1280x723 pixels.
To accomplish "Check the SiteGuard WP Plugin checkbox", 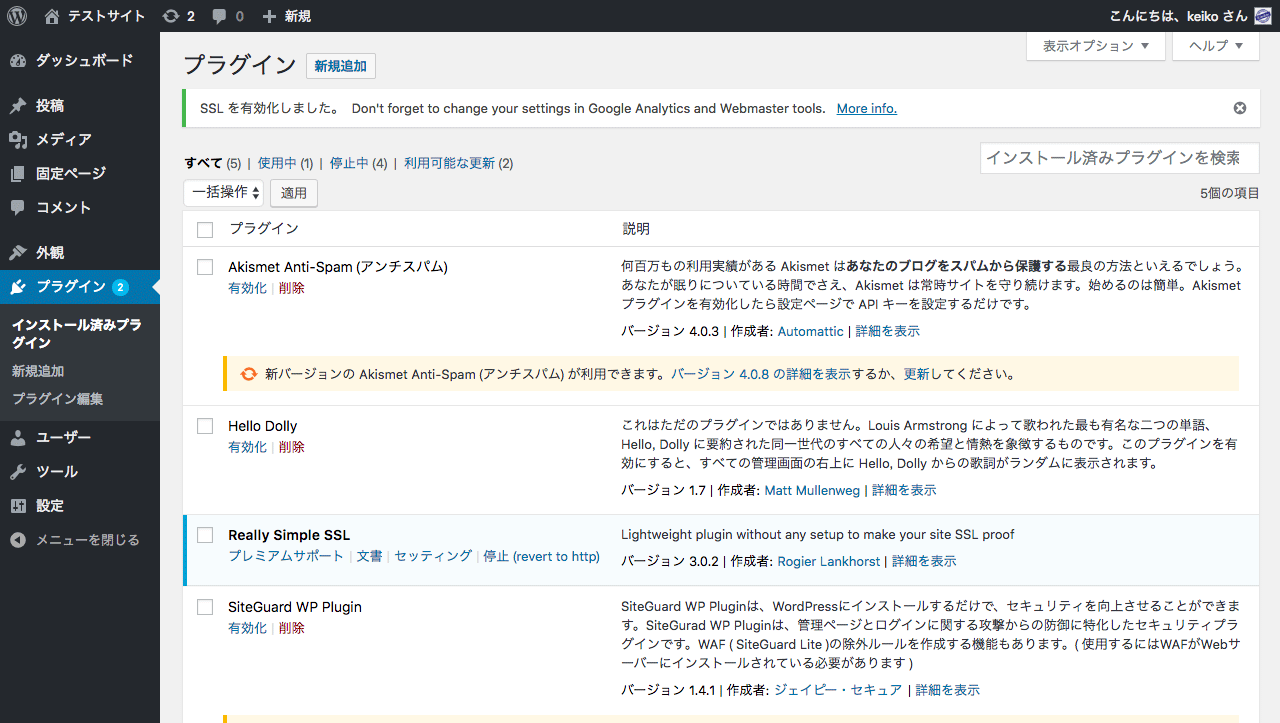I will click(205, 607).
